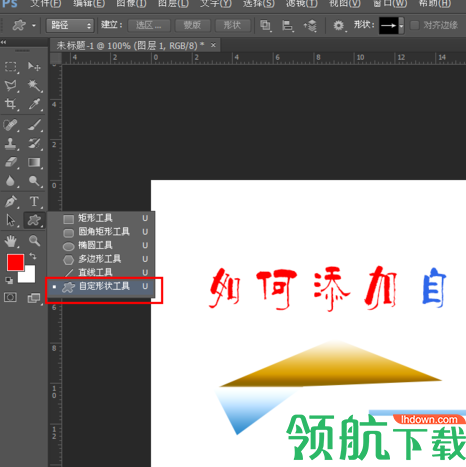This screenshot has width=466, height=467.
Task: Choose 直线工具 from the flyout
Action: pos(101,272)
